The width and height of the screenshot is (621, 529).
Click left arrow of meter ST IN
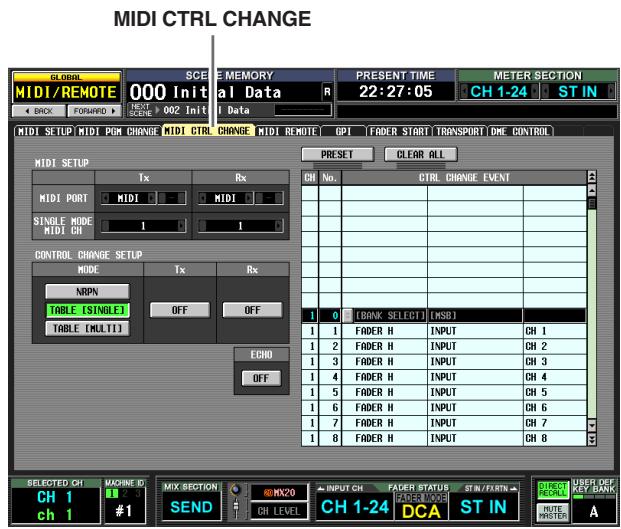545,92
